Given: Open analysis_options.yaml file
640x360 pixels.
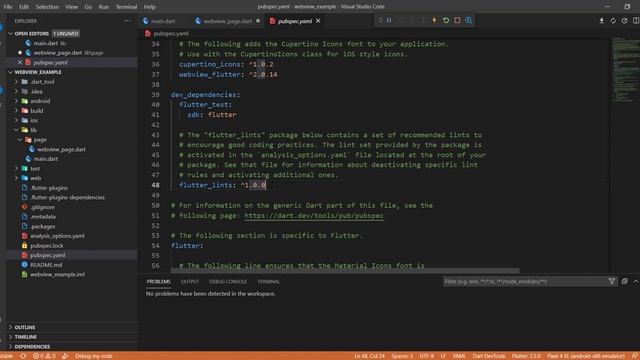Looking at the screenshot, I should click(x=57, y=236).
